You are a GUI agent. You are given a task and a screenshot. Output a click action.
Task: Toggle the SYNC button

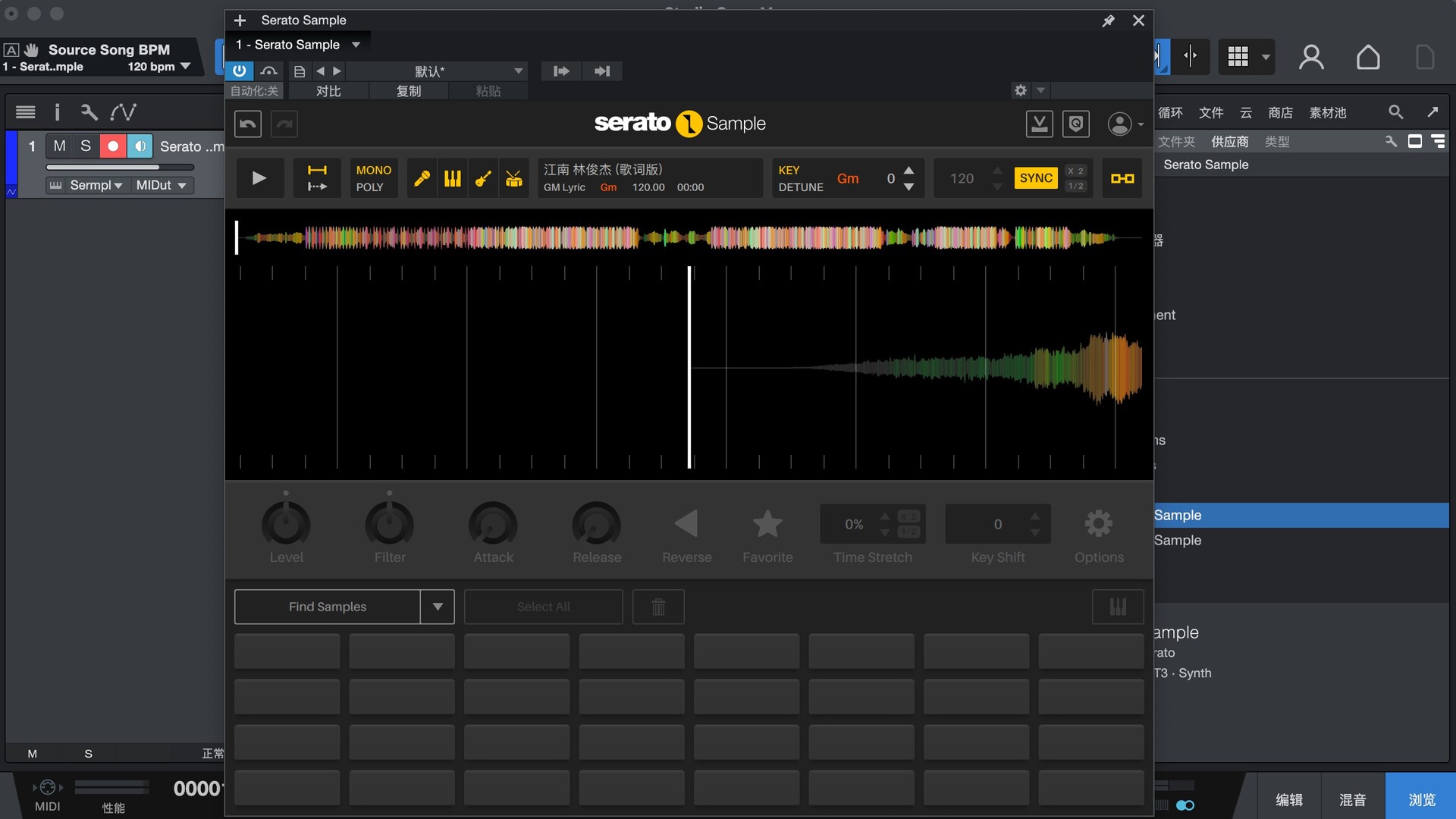(x=1035, y=178)
